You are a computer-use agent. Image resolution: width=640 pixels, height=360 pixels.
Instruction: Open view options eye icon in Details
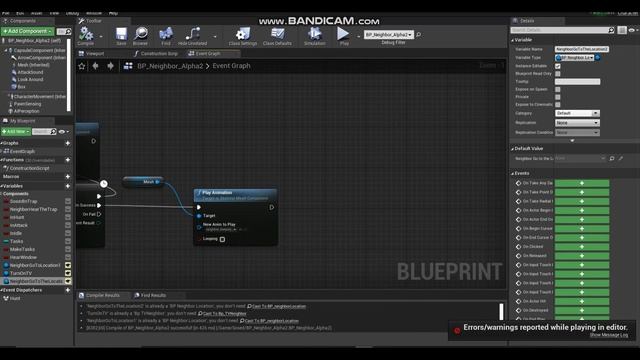coord(632,30)
